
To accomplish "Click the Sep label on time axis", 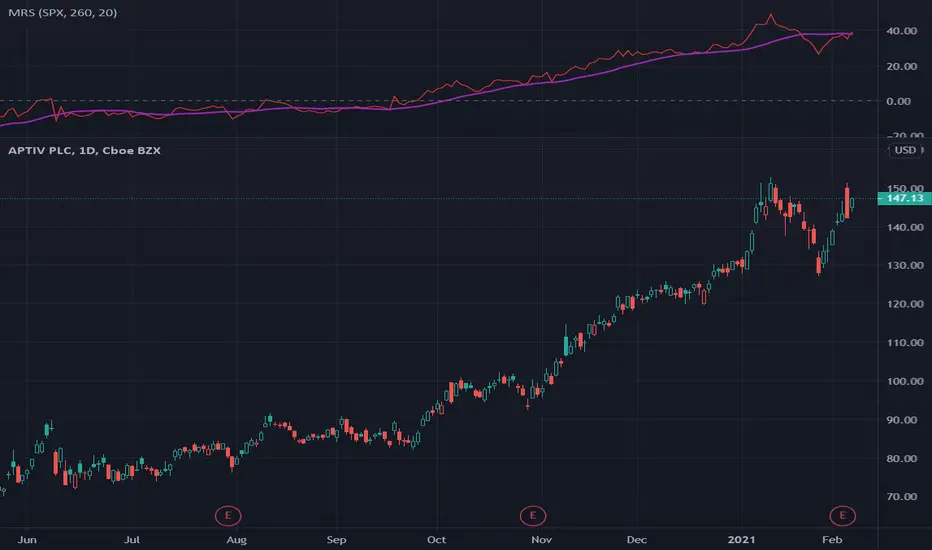I will [x=336, y=540].
